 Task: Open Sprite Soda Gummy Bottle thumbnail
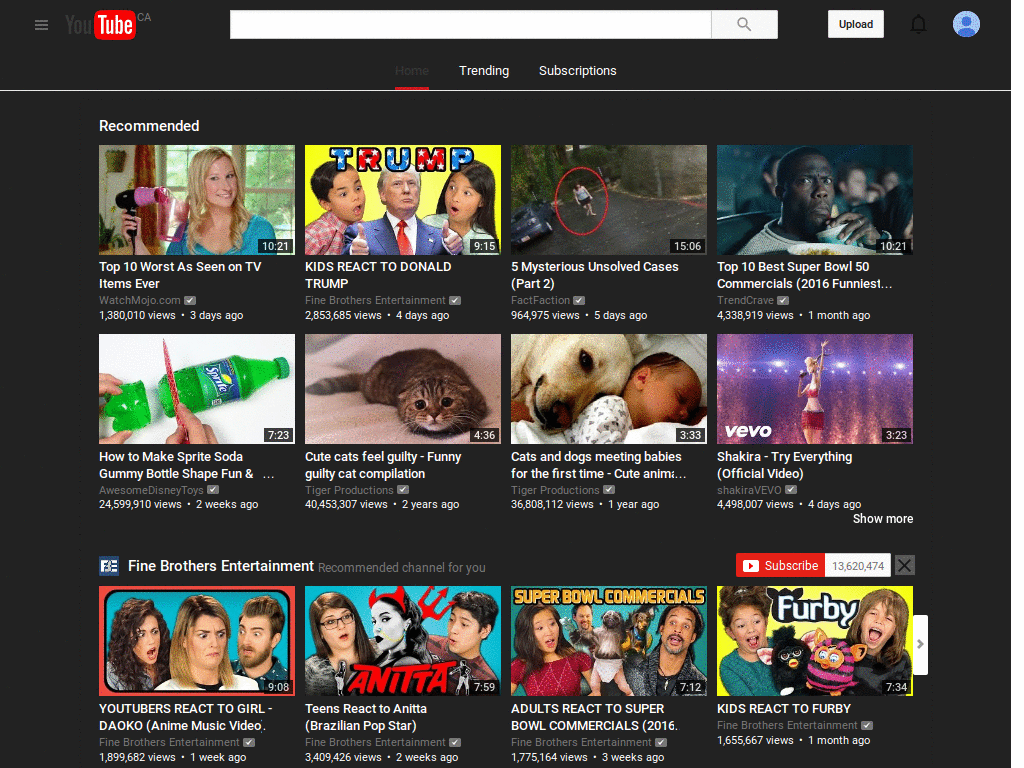coord(197,389)
